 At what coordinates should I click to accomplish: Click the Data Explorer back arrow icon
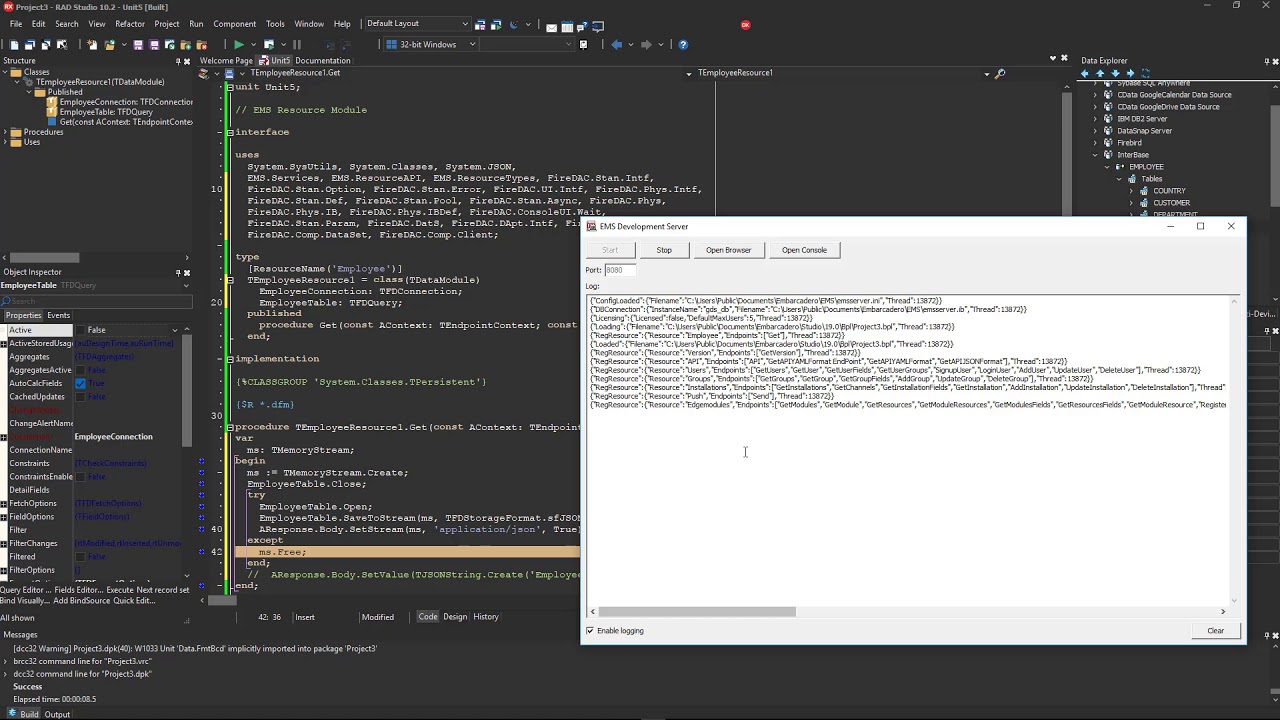coord(1085,73)
